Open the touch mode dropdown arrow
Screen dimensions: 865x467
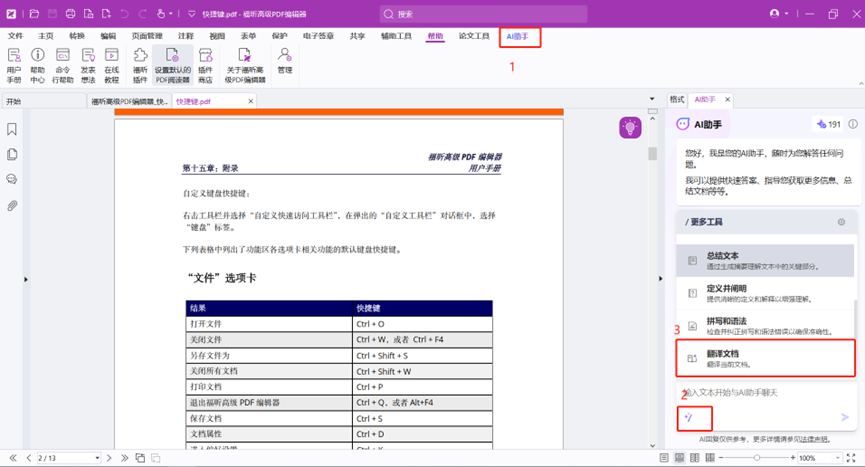[x=171, y=14]
